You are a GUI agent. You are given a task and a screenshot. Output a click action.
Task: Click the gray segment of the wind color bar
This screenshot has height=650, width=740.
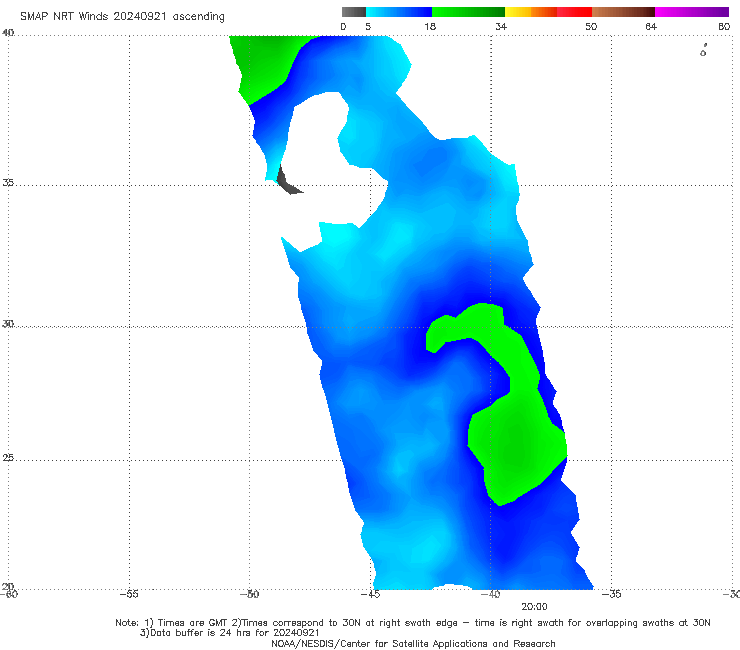click(x=354, y=12)
